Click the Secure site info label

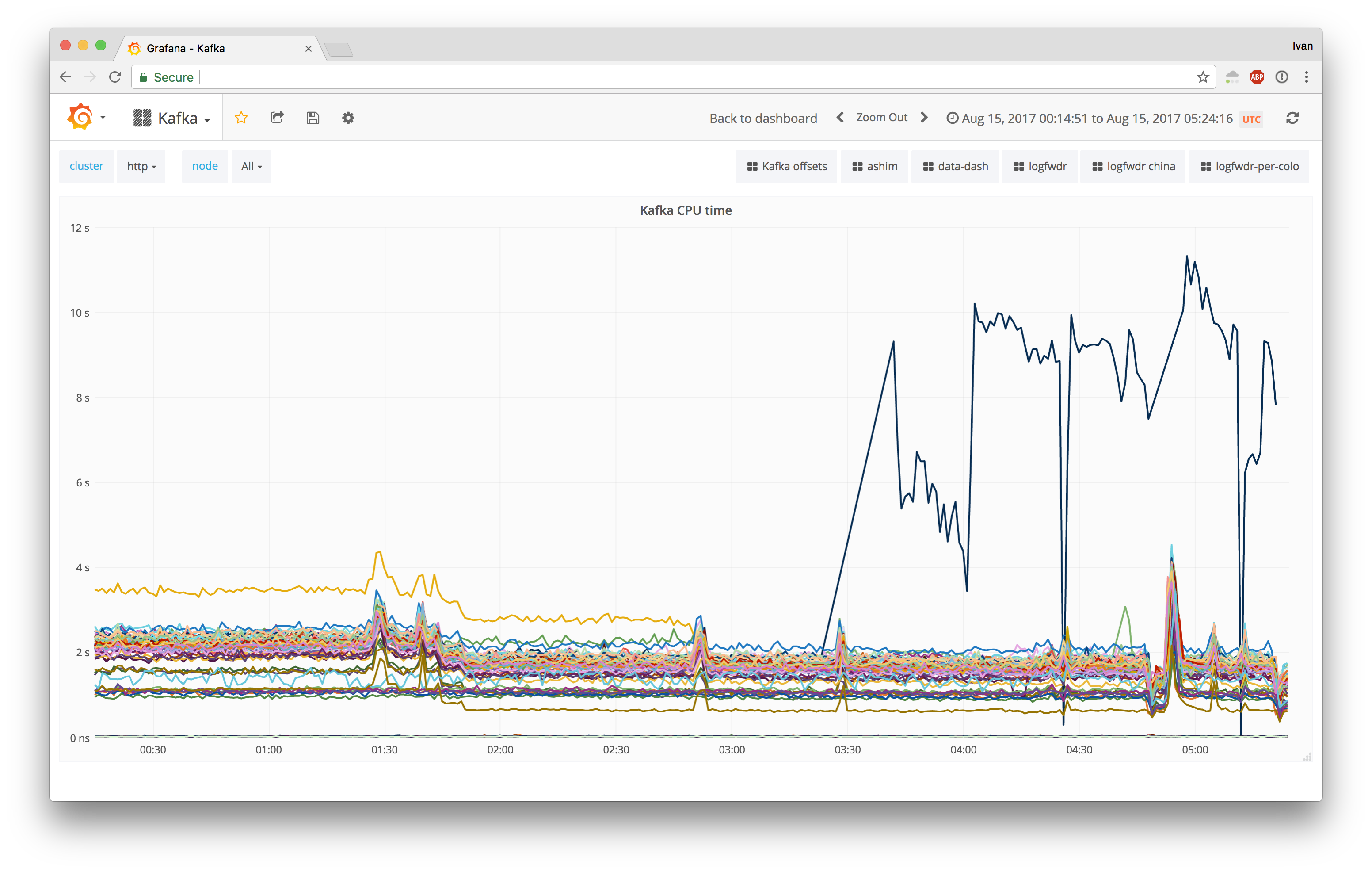[x=167, y=77]
